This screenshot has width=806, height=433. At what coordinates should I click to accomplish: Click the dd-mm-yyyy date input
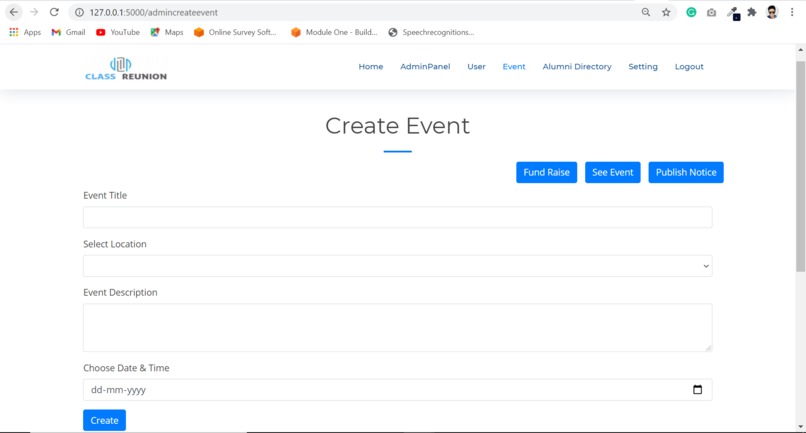pyautogui.click(x=397, y=389)
